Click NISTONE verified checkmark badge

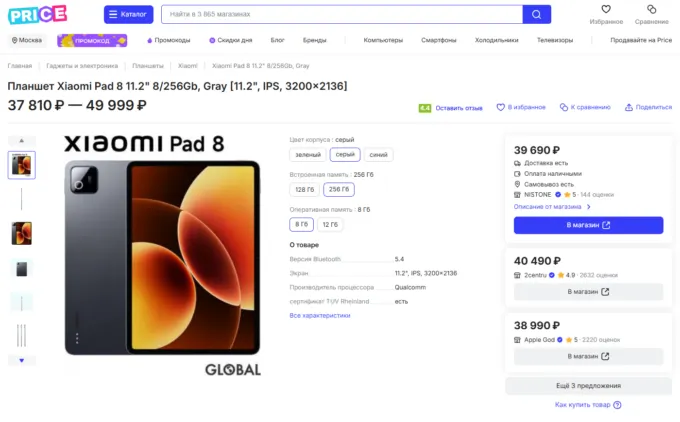click(x=558, y=195)
